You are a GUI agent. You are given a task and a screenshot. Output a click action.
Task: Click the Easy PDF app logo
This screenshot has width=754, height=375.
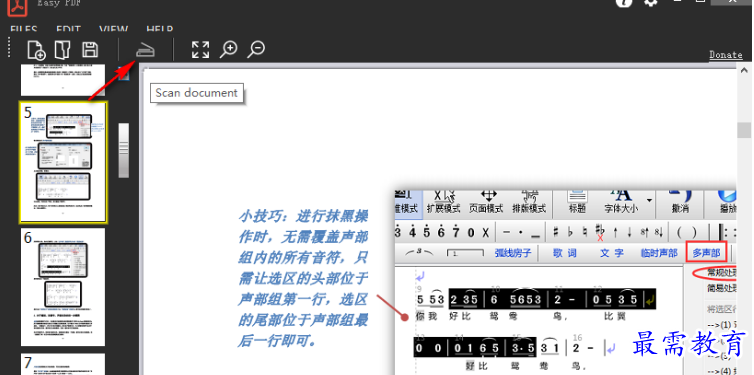(17, 7)
